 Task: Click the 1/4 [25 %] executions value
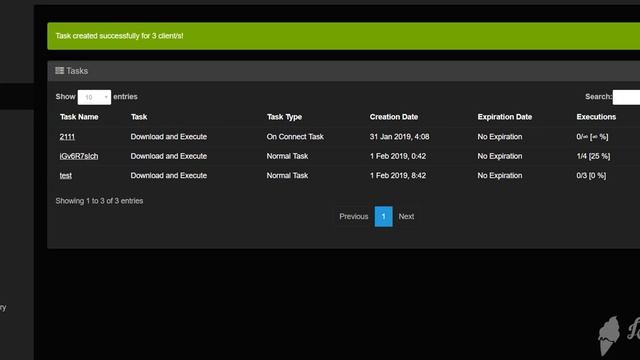tap(593, 156)
